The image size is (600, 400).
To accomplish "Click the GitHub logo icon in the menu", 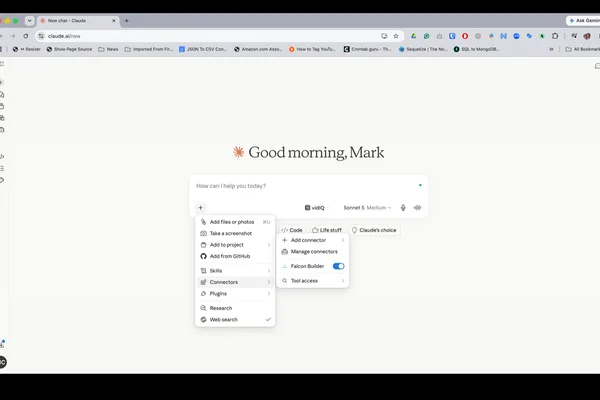I will (204, 256).
